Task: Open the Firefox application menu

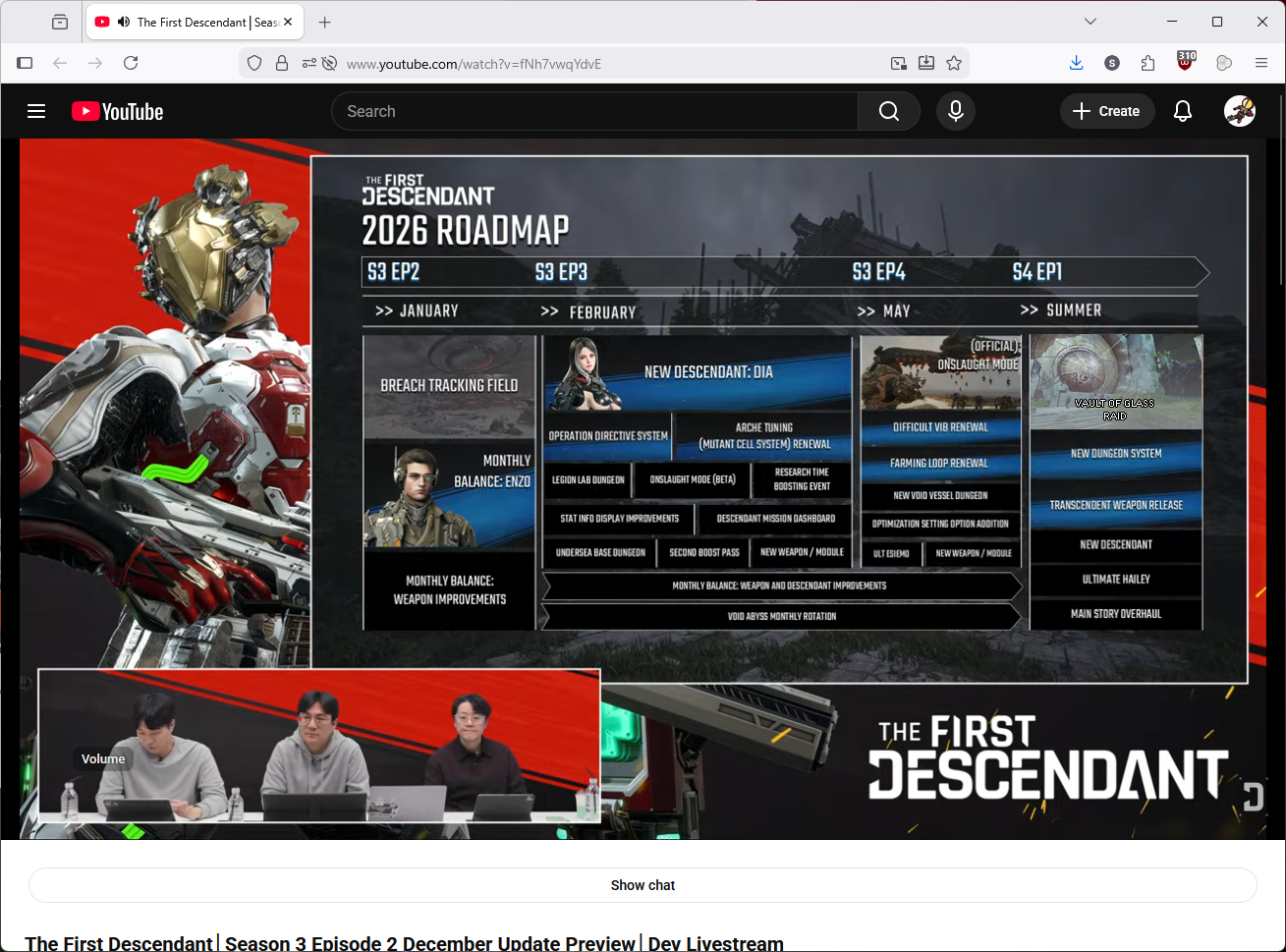Action: tap(1261, 63)
